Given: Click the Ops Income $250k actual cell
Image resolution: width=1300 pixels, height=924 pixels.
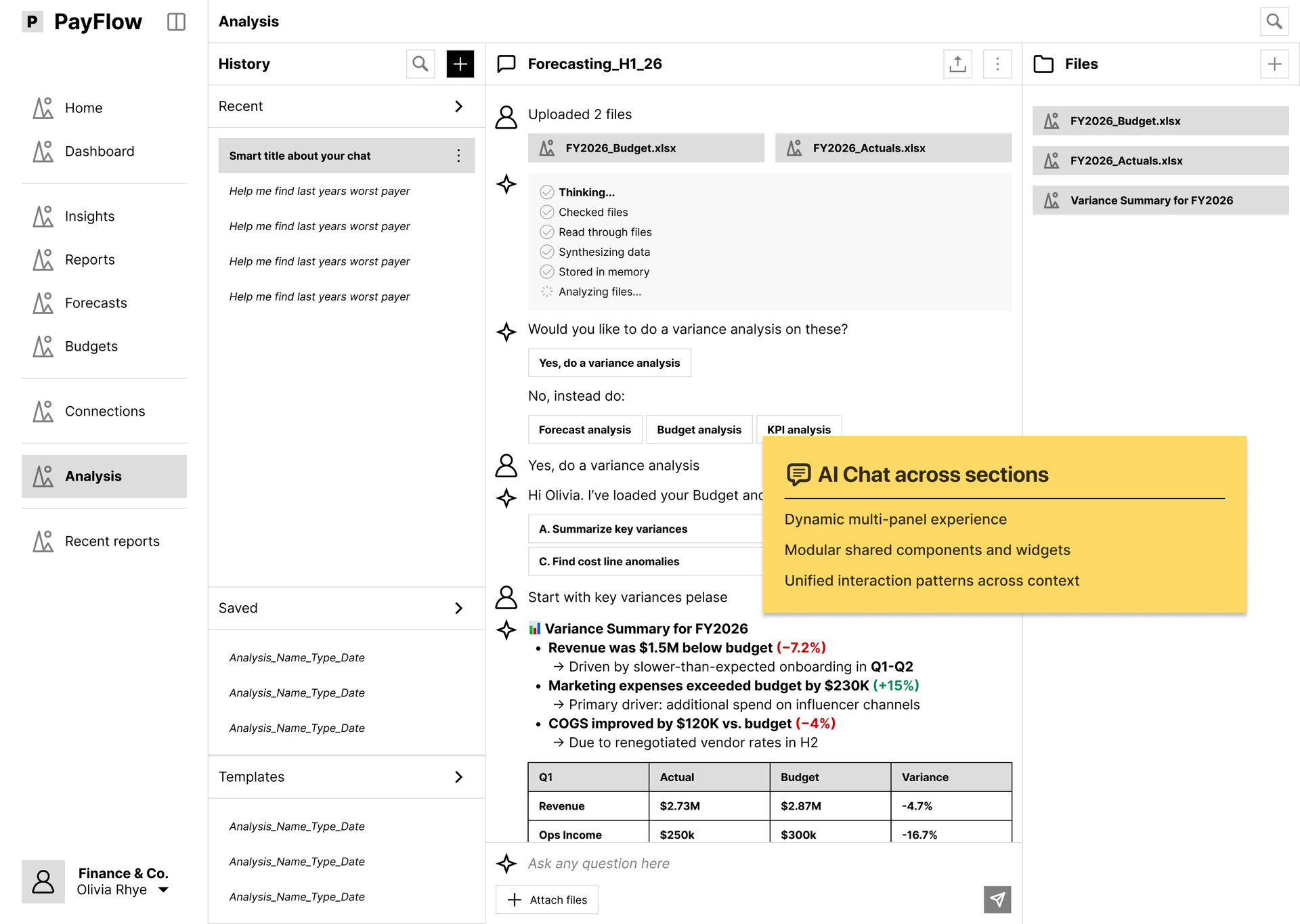Looking at the screenshot, I should (709, 832).
